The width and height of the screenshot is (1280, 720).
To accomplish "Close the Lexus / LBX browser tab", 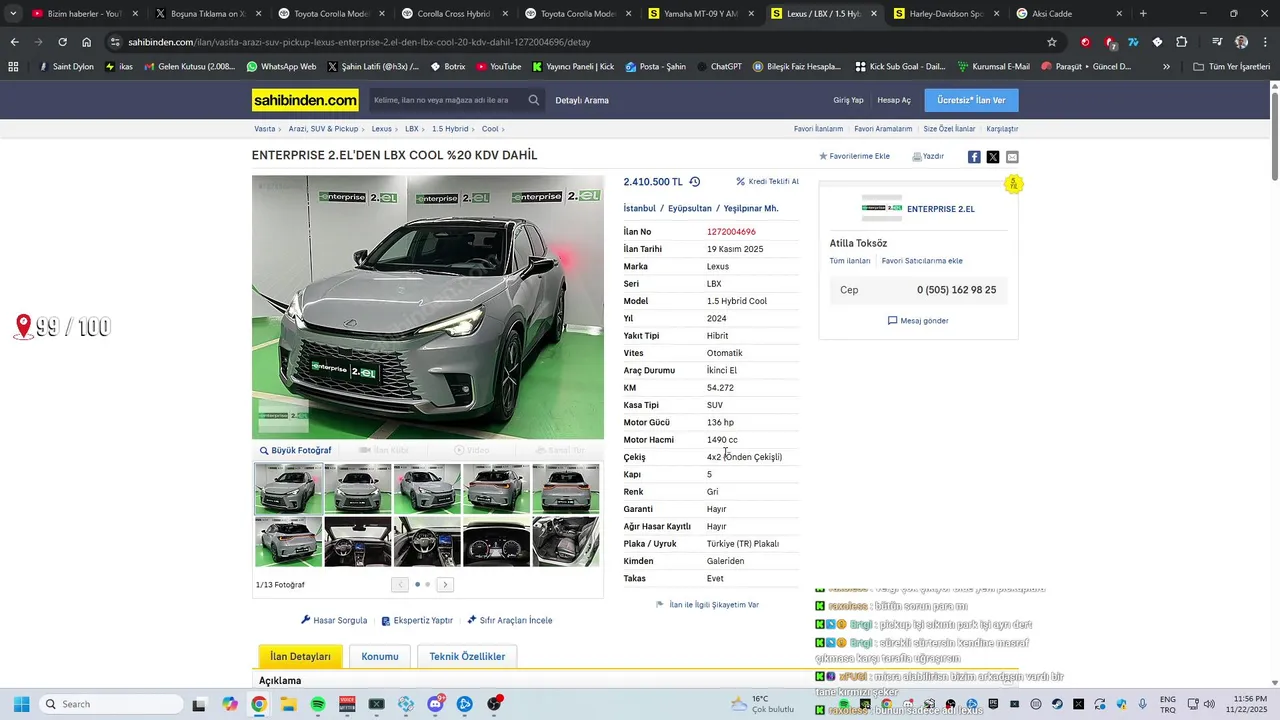I will tap(874, 14).
